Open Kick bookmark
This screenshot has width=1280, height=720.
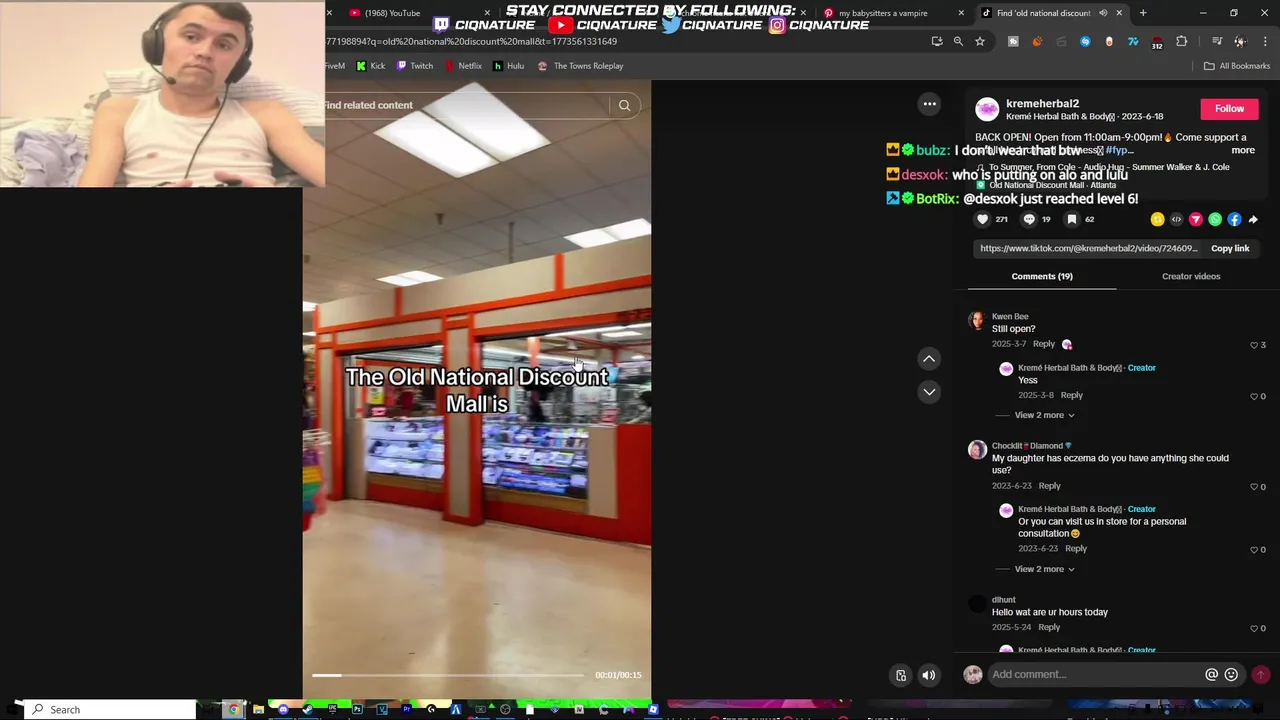tap(370, 66)
